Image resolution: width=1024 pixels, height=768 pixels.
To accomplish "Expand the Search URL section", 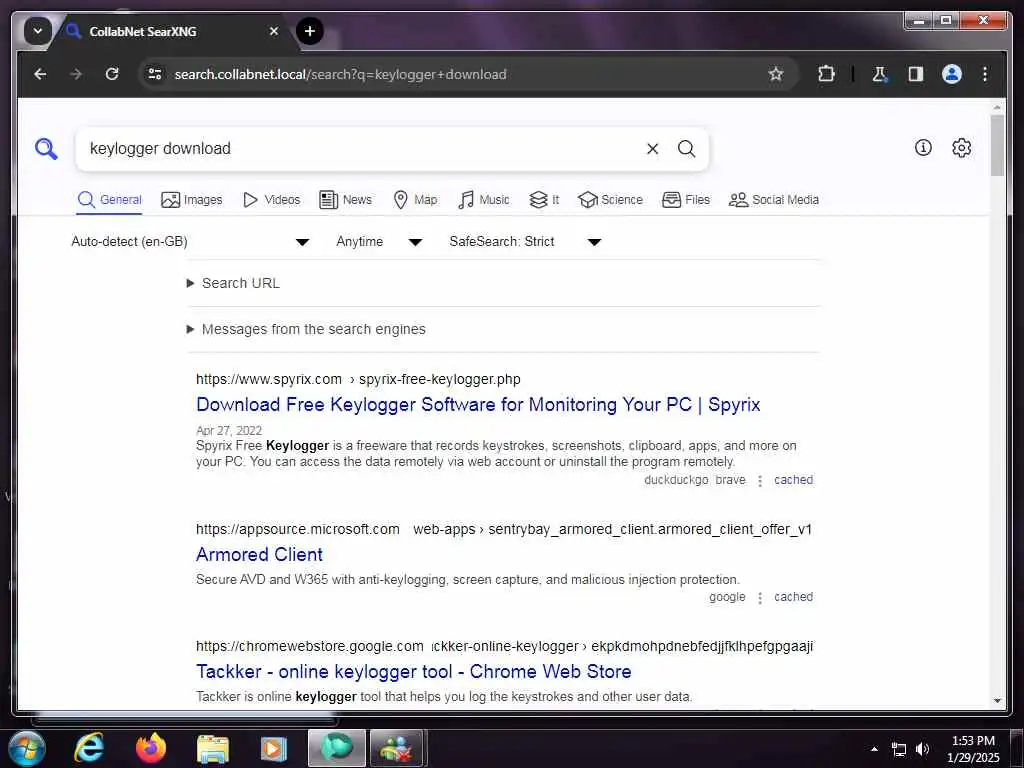I will coord(234,283).
